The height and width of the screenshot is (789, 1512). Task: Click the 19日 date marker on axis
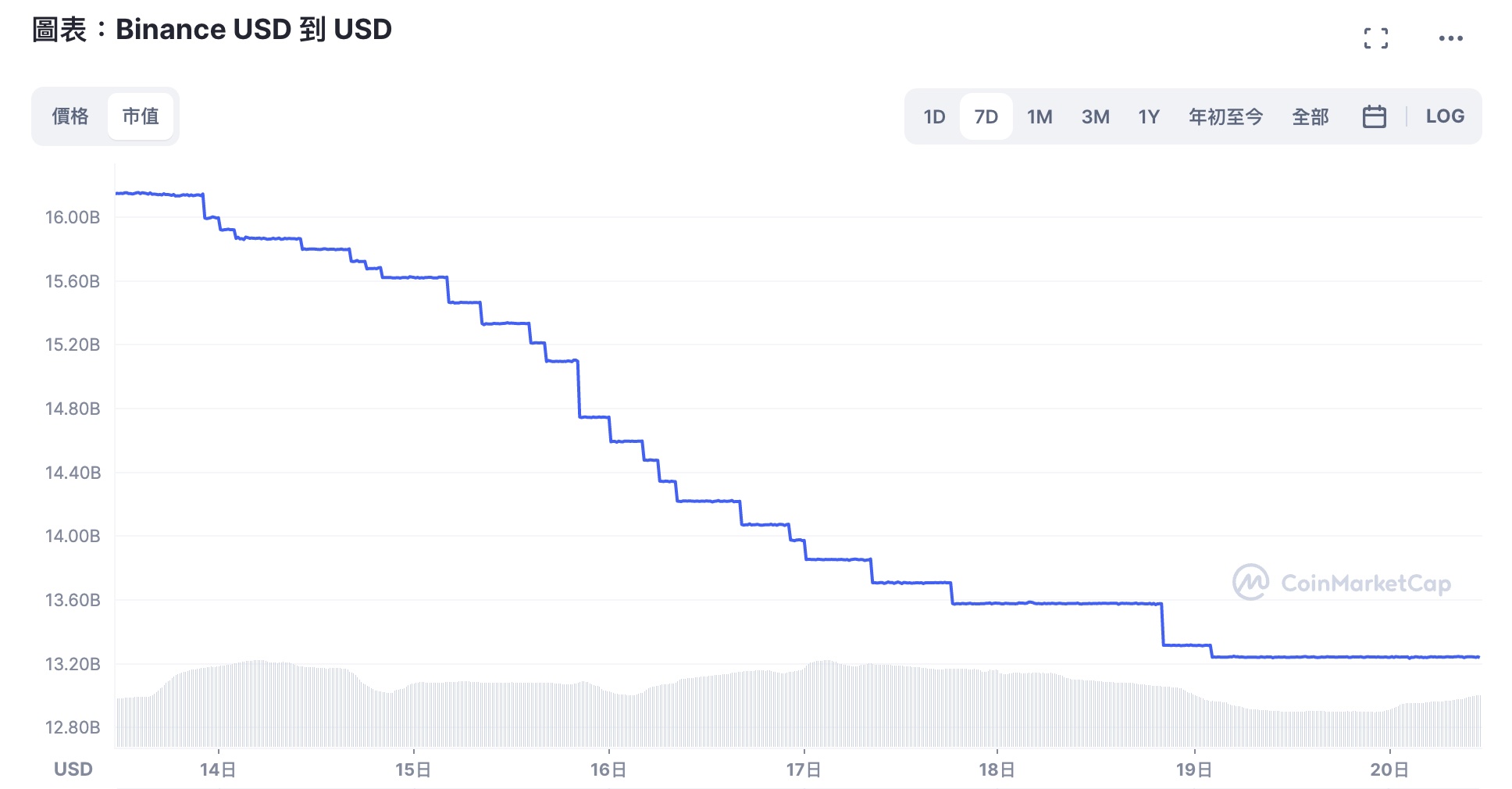(1194, 769)
